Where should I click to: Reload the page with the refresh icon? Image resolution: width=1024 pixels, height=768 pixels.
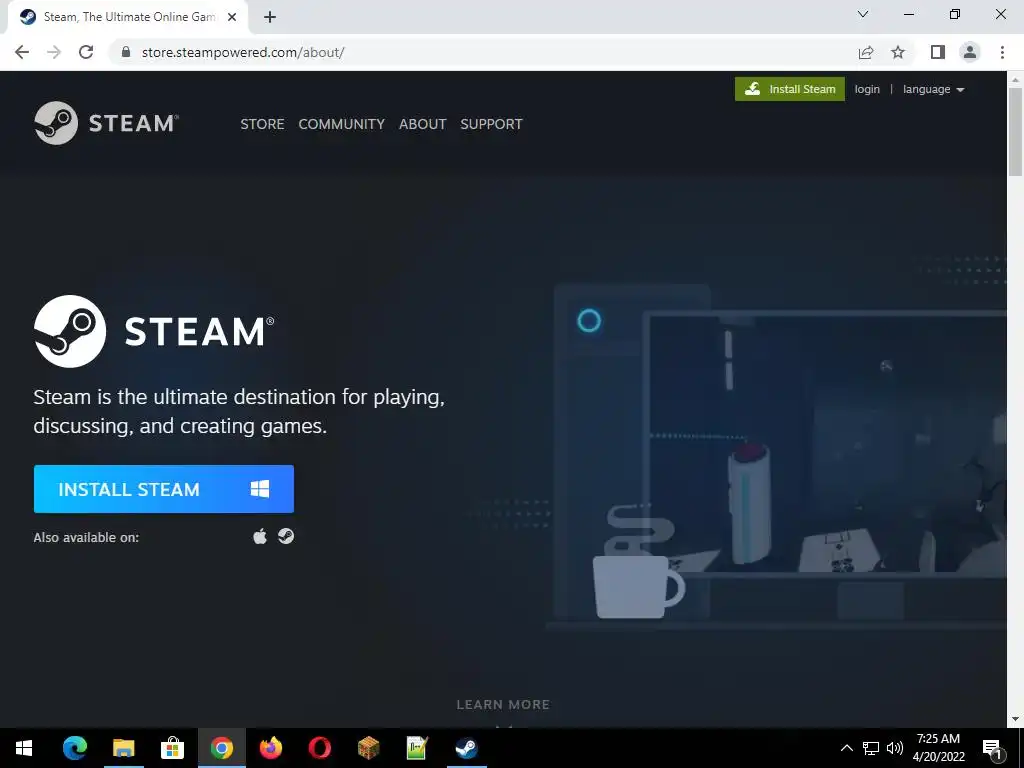coord(86,52)
